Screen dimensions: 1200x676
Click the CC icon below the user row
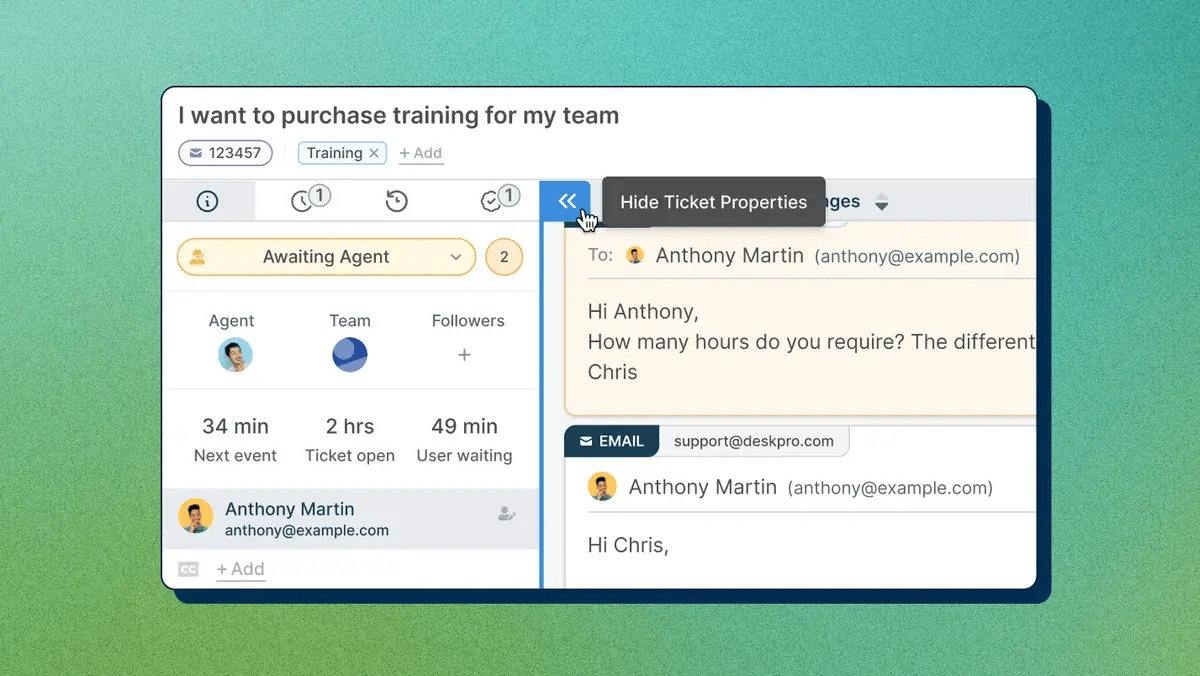[x=188, y=568]
